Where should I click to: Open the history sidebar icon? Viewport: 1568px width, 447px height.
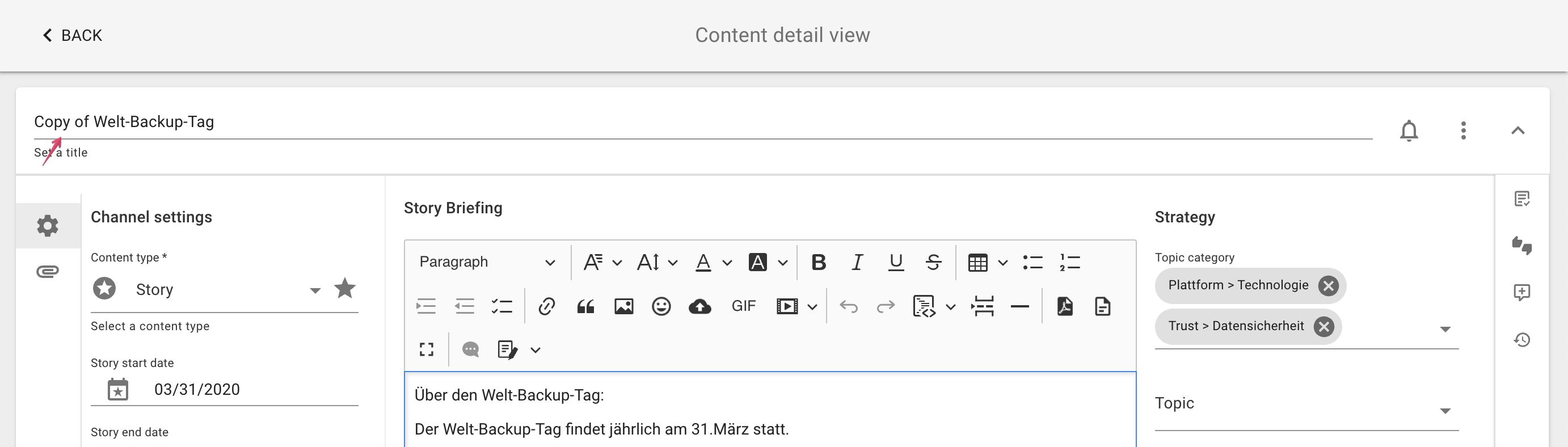[1521, 339]
